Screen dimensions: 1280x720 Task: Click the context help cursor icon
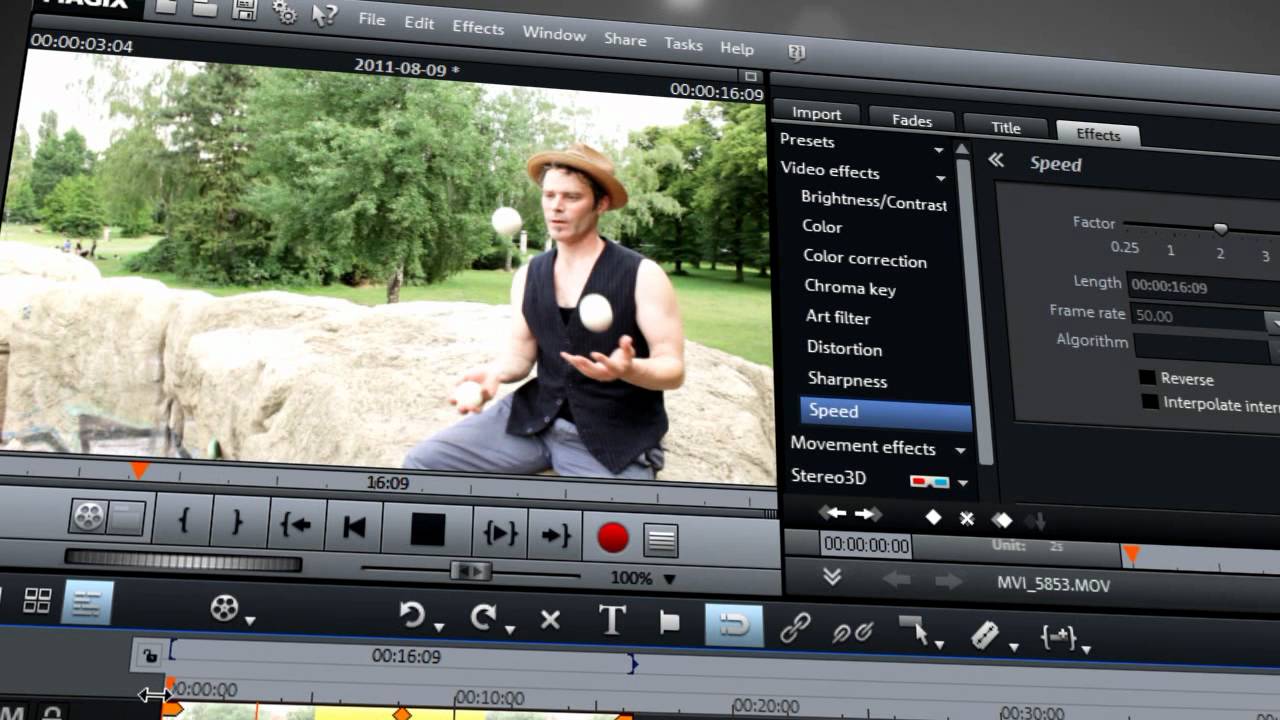click(325, 15)
